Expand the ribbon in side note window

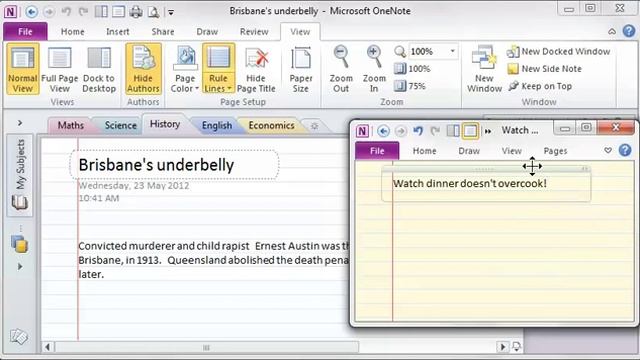608,151
